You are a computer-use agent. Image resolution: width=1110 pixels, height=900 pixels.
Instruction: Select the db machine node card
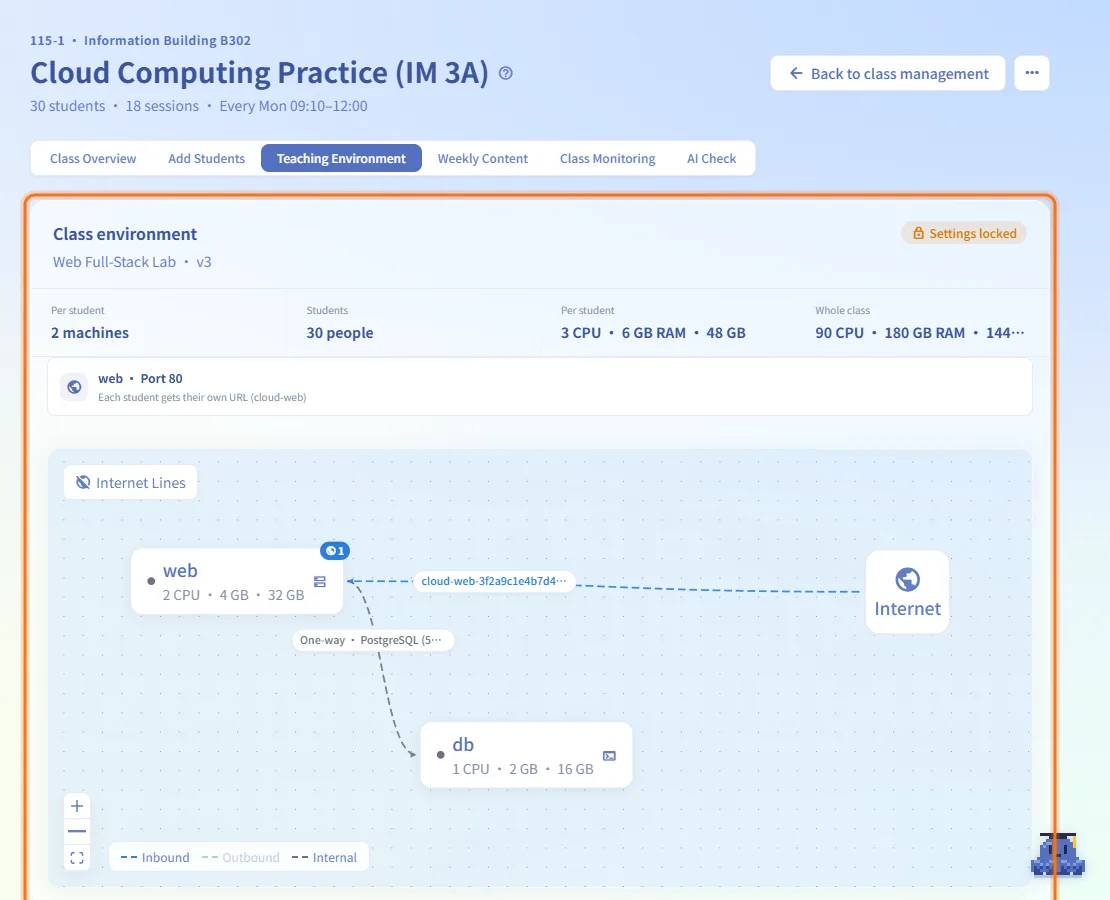click(x=526, y=755)
